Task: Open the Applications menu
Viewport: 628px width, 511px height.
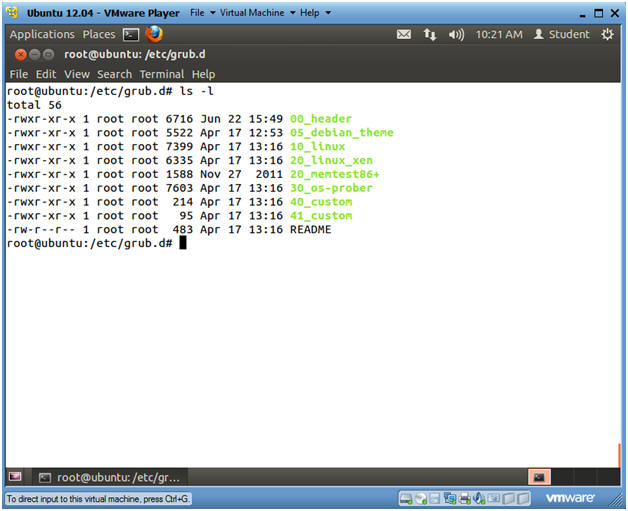Action: coord(42,34)
